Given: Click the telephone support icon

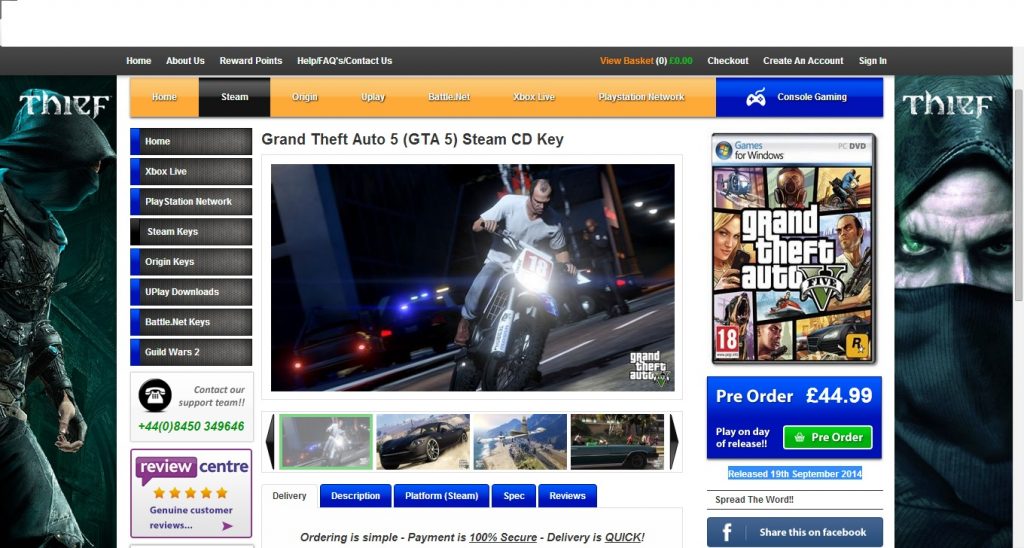Looking at the screenshot, I should point(154,395).
